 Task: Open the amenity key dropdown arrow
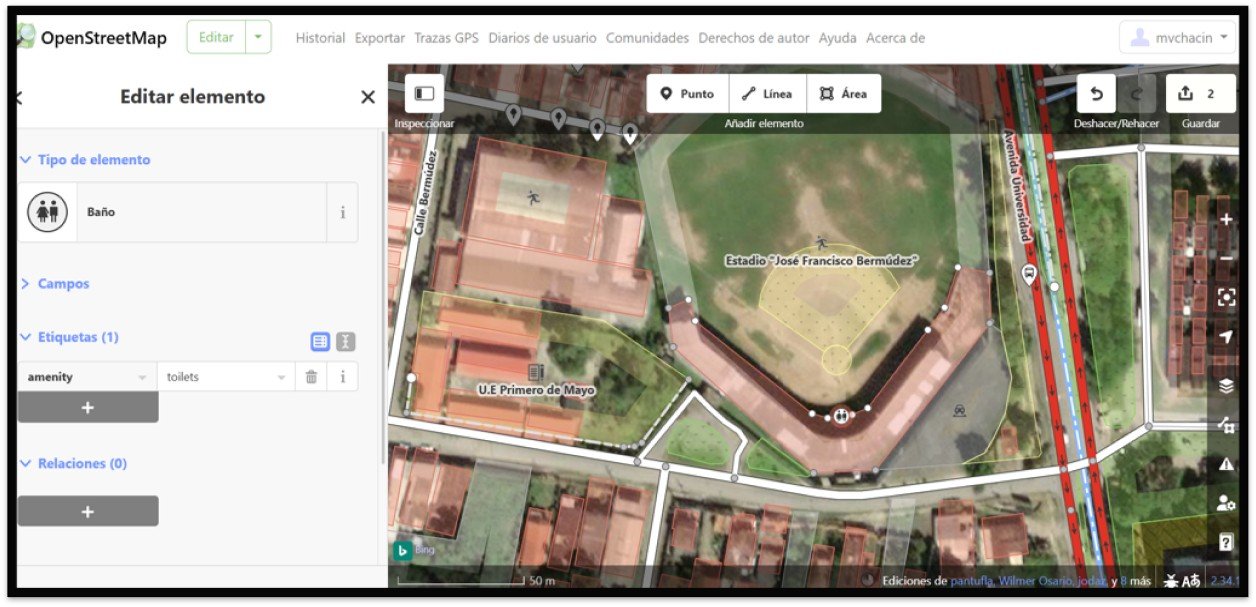(x=142, y=377)
